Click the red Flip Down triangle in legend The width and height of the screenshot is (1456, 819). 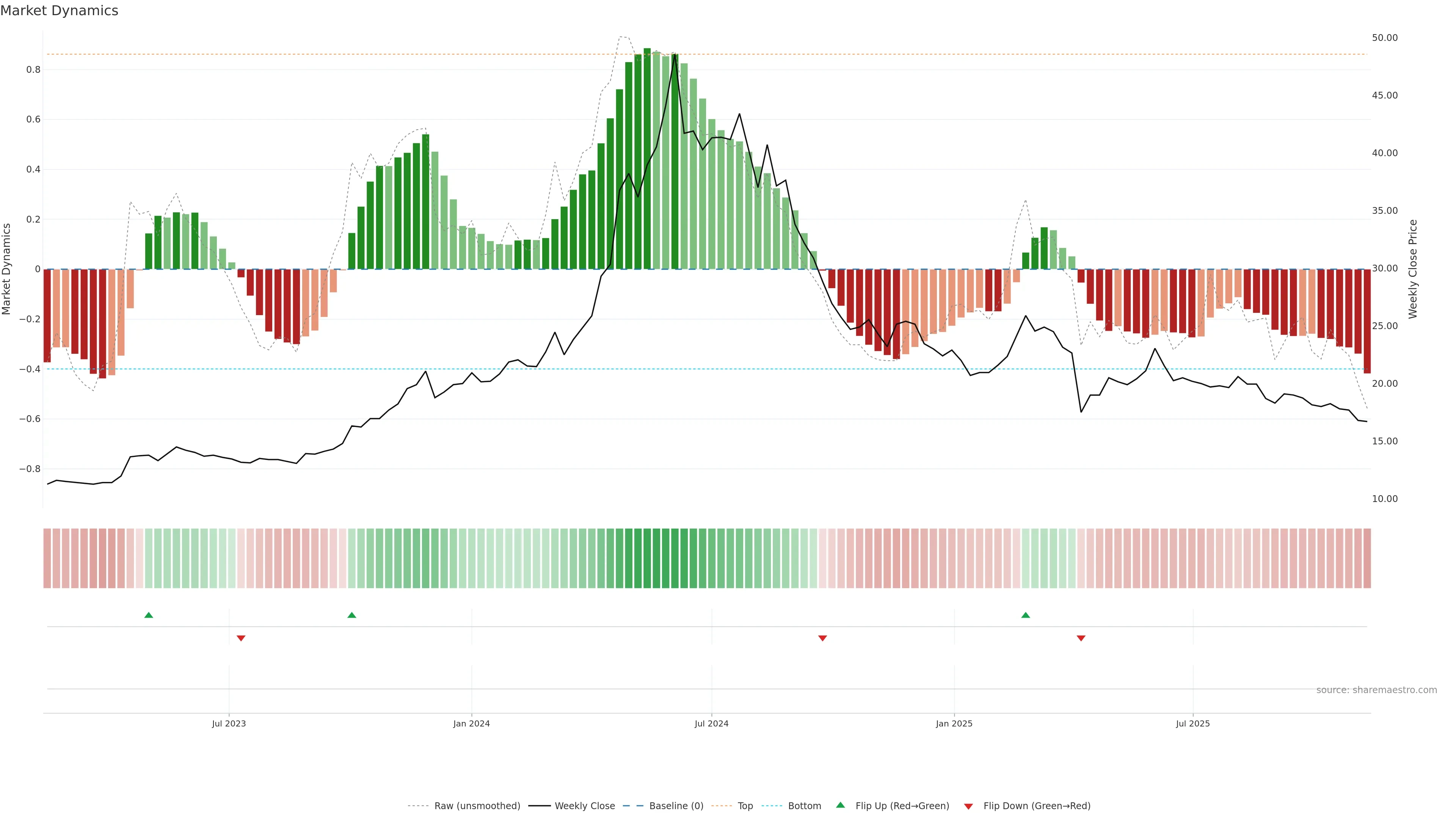[x=968, y=806]
